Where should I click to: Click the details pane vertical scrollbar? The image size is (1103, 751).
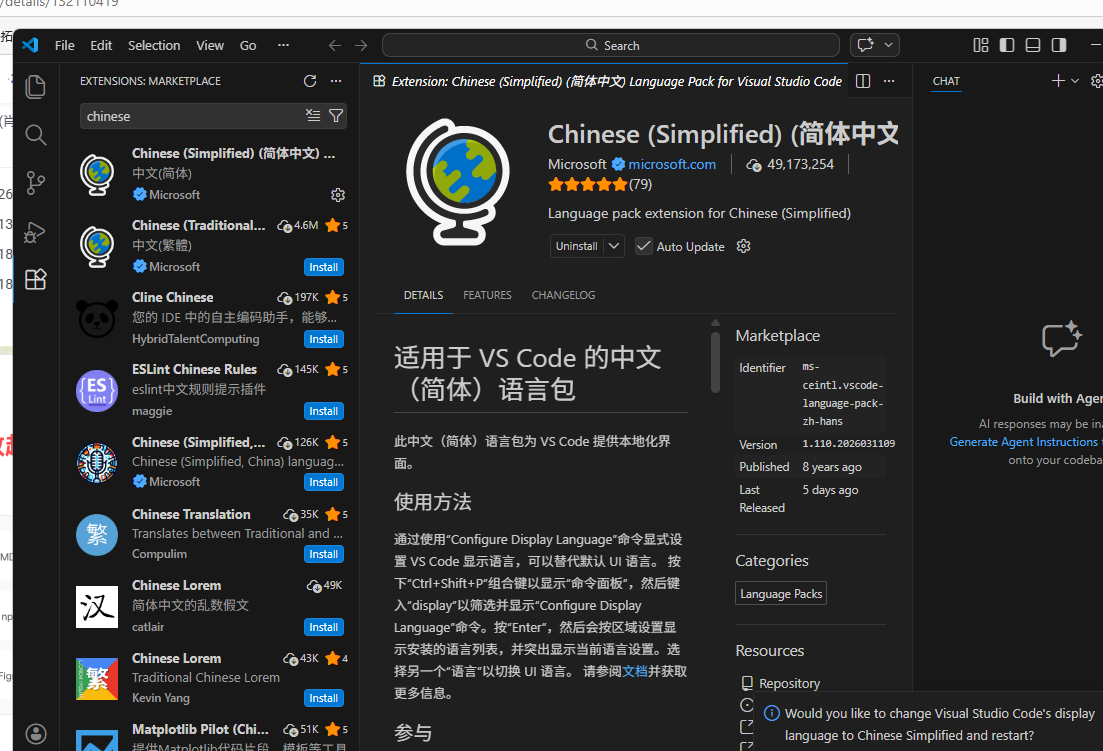(x=715, y=362)
